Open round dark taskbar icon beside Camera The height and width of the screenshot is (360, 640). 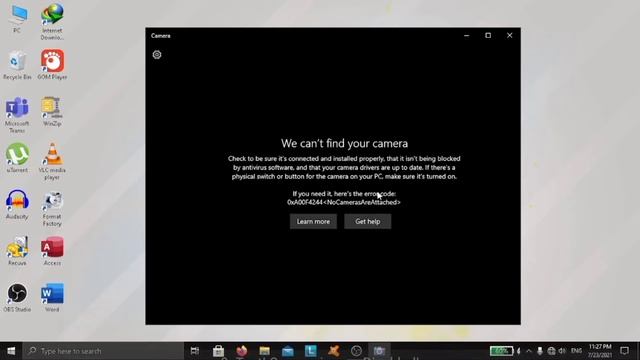click(356, 351)
